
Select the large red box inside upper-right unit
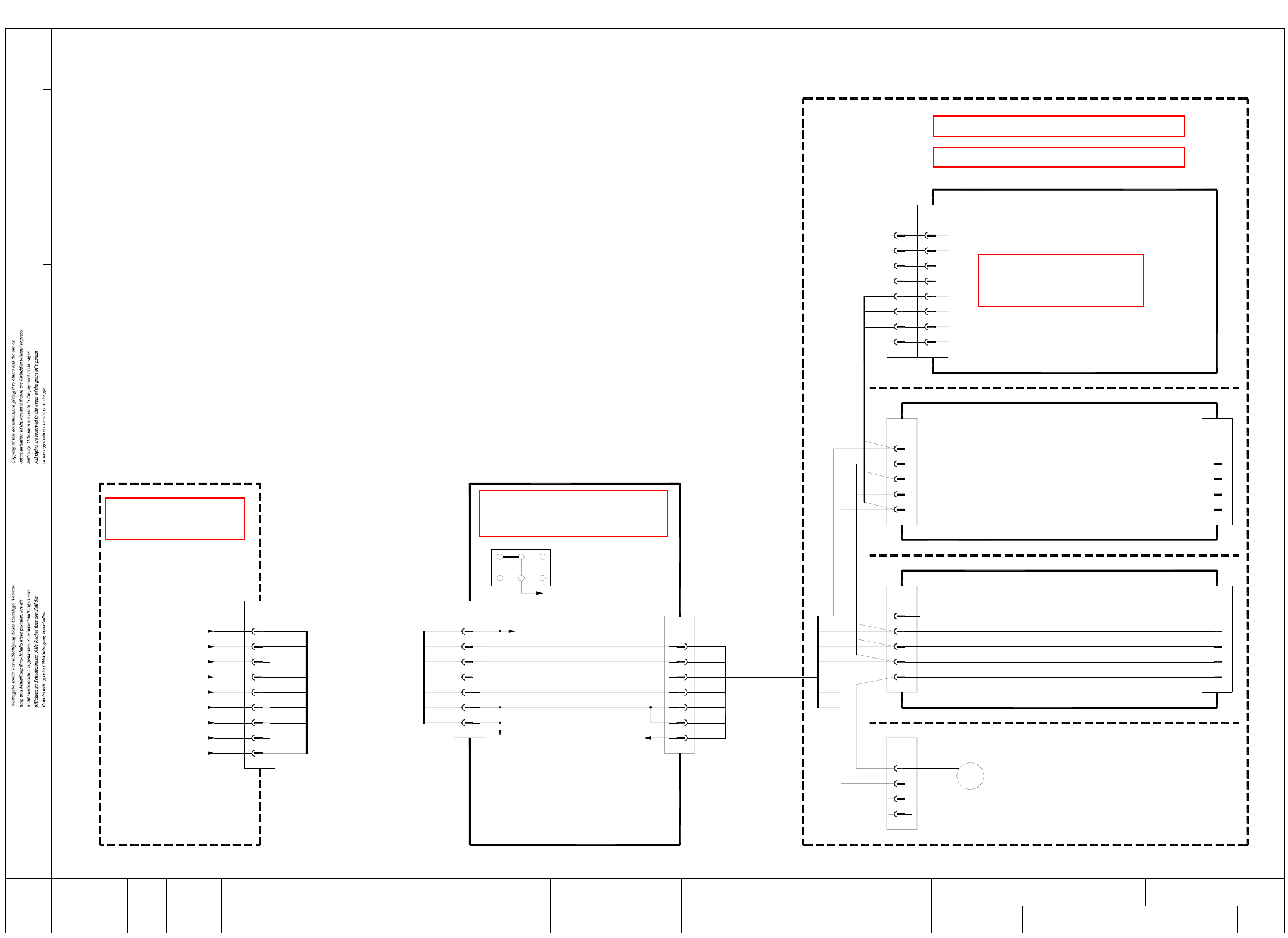[1060, 281]
